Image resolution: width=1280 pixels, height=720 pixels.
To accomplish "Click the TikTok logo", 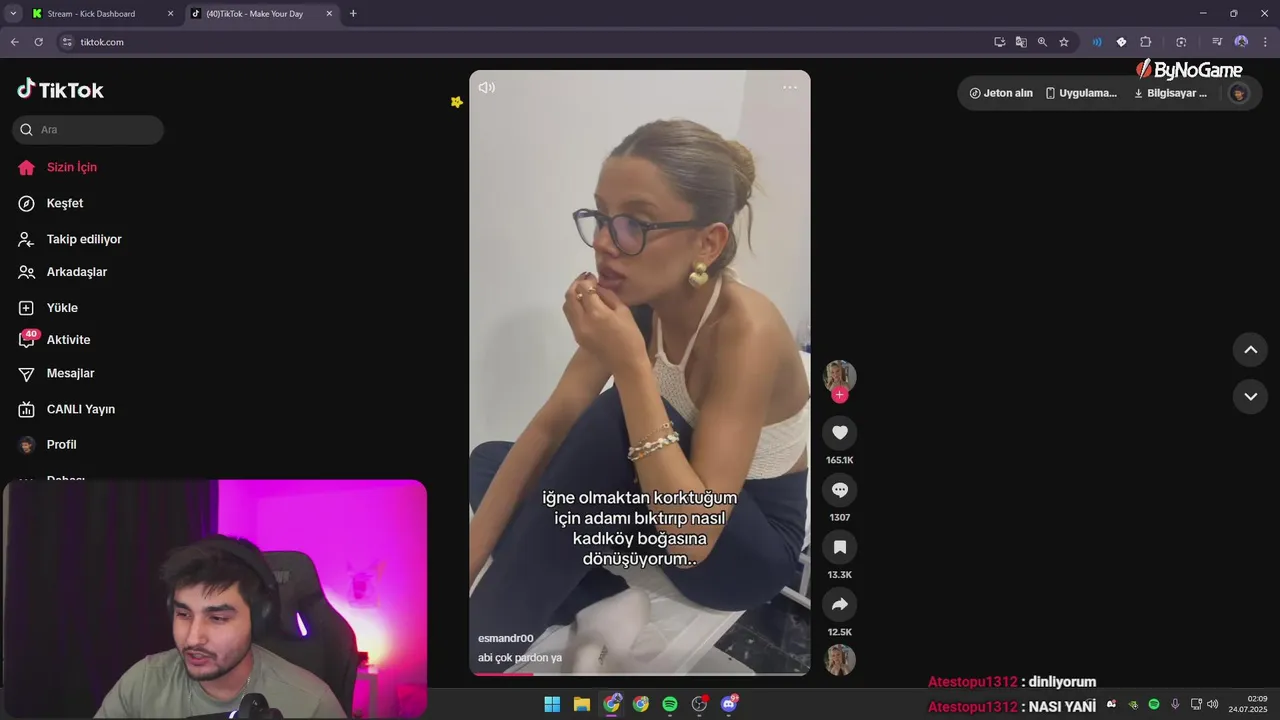I will coord(61,90).
